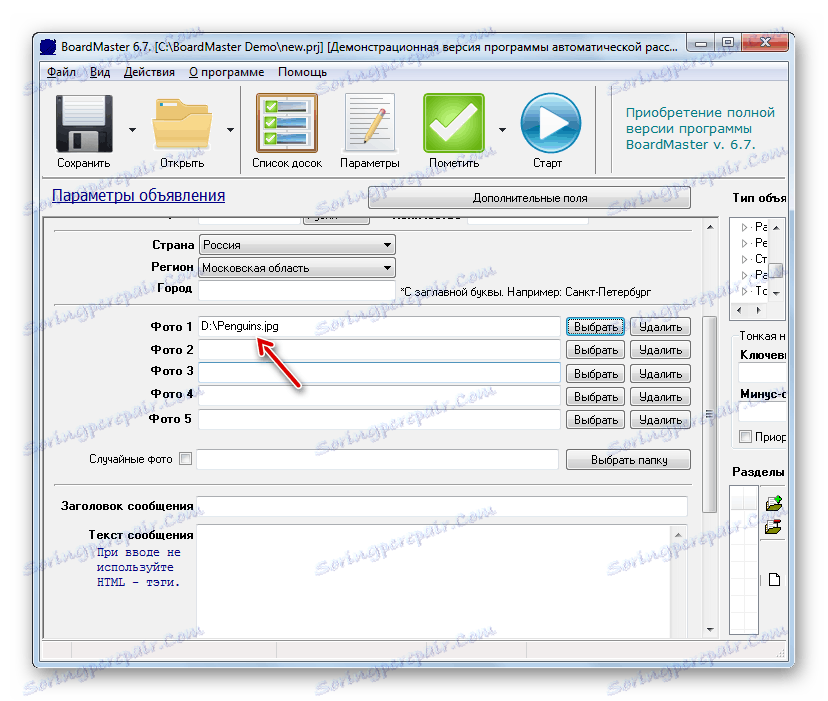Click the green Пометить checkmark icon
The width and height of the screenshot is (828, 701).
454,123
